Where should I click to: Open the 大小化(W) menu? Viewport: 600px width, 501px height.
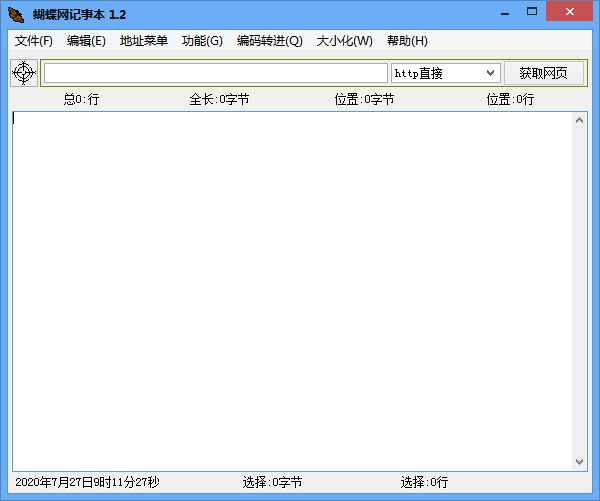[344, 41]
